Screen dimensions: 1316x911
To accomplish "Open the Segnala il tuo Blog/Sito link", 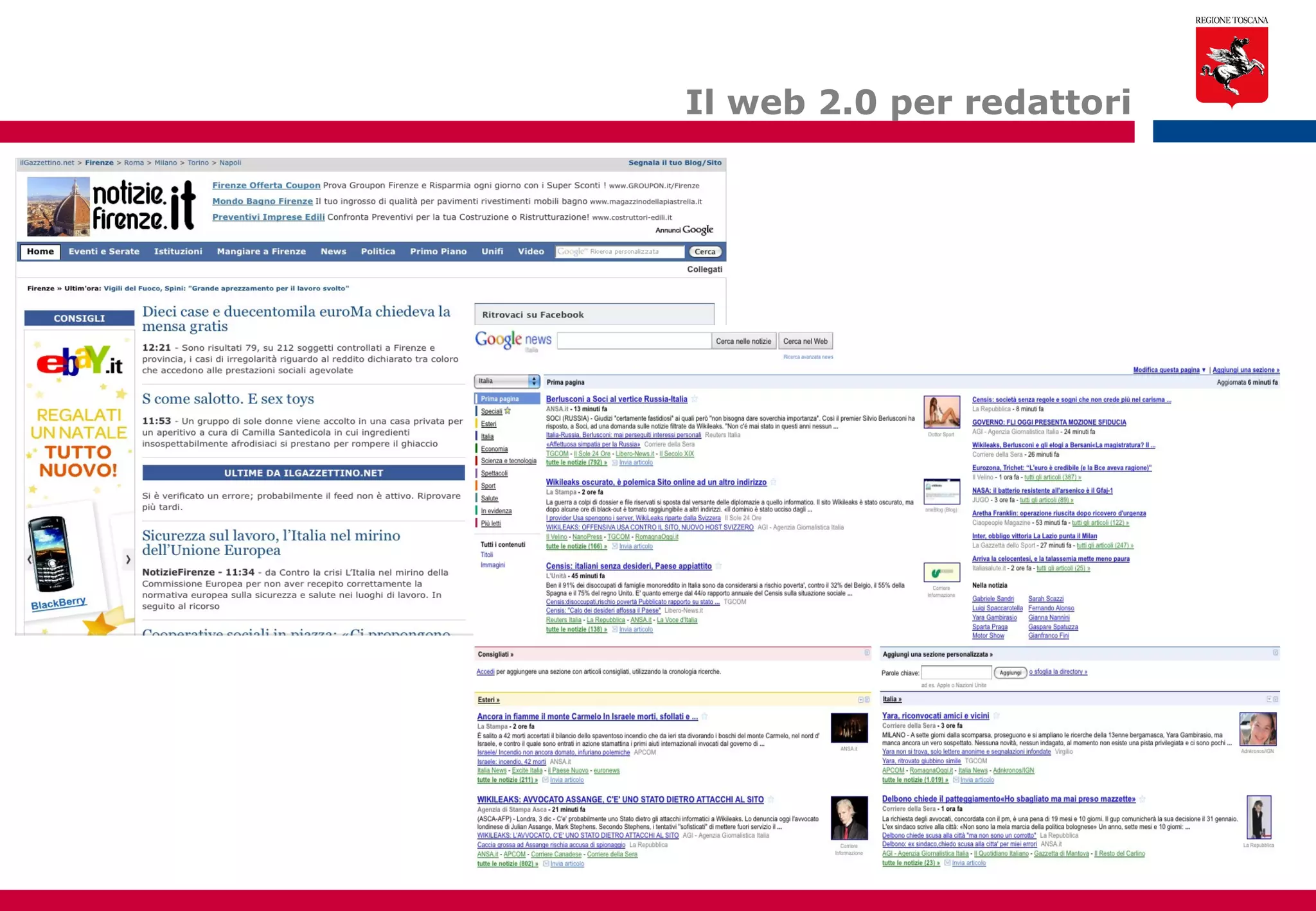I will pos(675,163).
